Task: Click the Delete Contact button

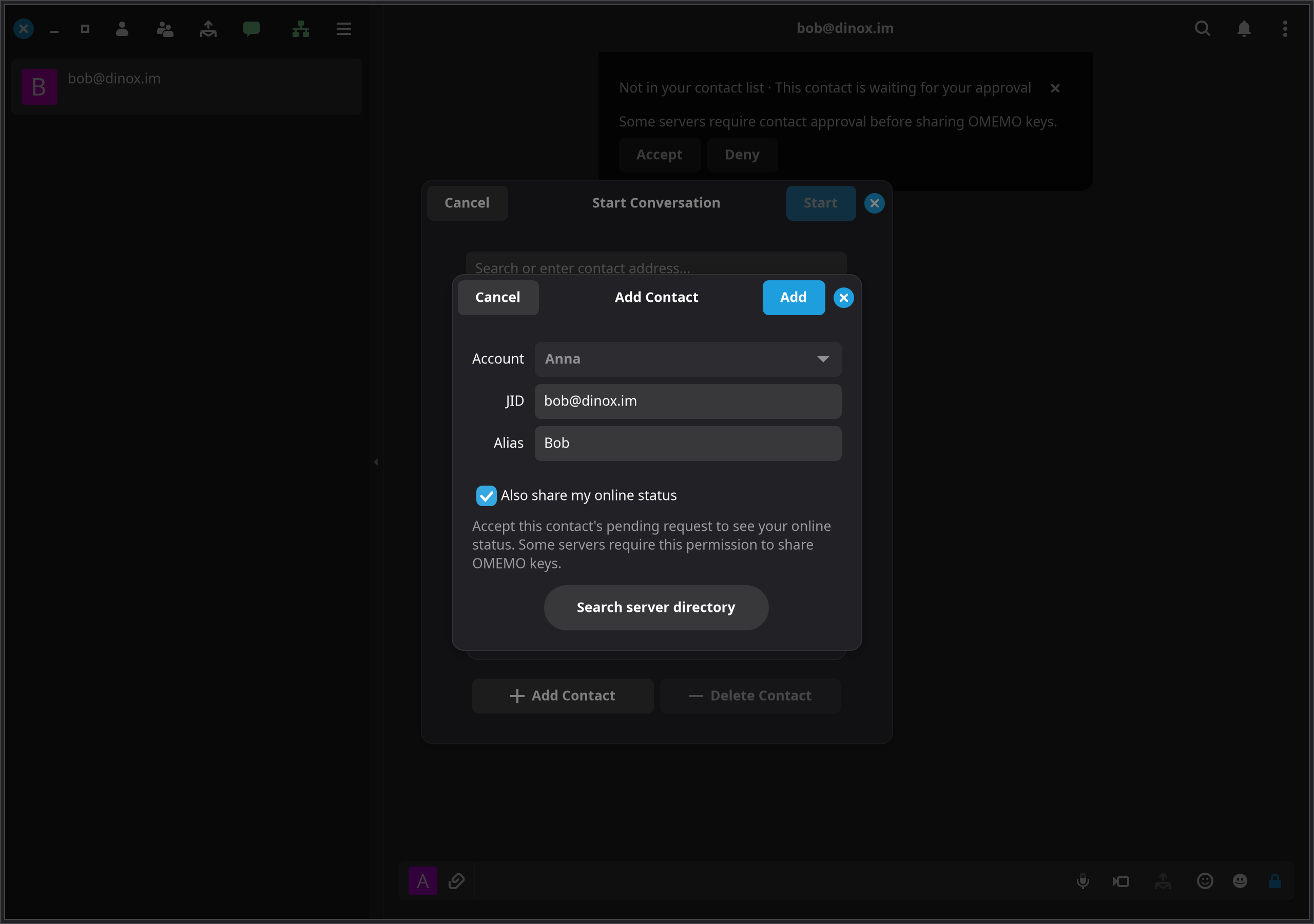Action: [x=750, y=696]
